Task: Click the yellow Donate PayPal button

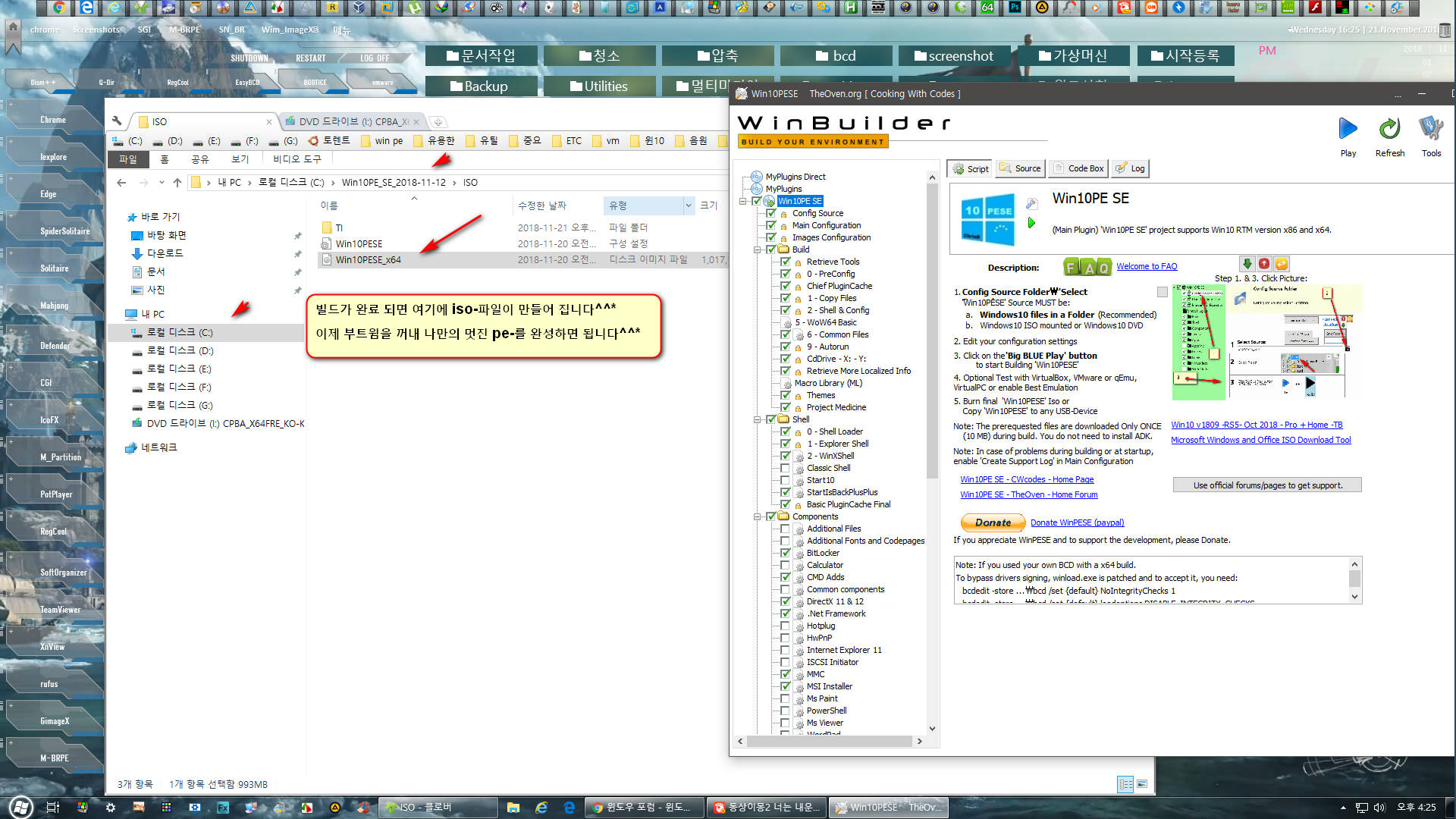Action: point(993,522)
